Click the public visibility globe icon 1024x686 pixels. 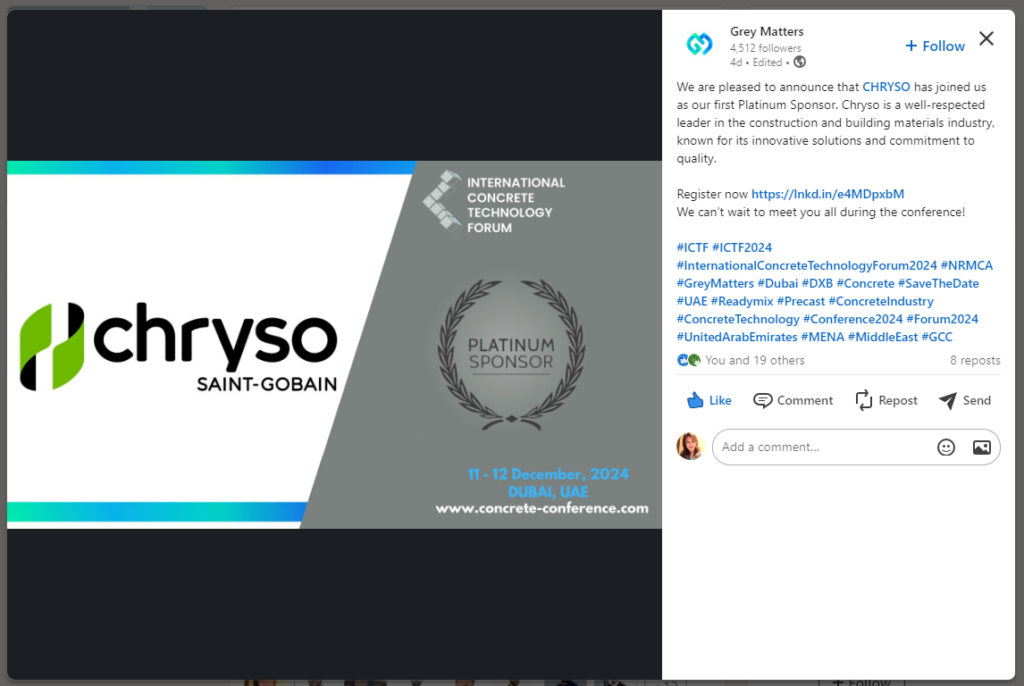[x=799, y=62]
